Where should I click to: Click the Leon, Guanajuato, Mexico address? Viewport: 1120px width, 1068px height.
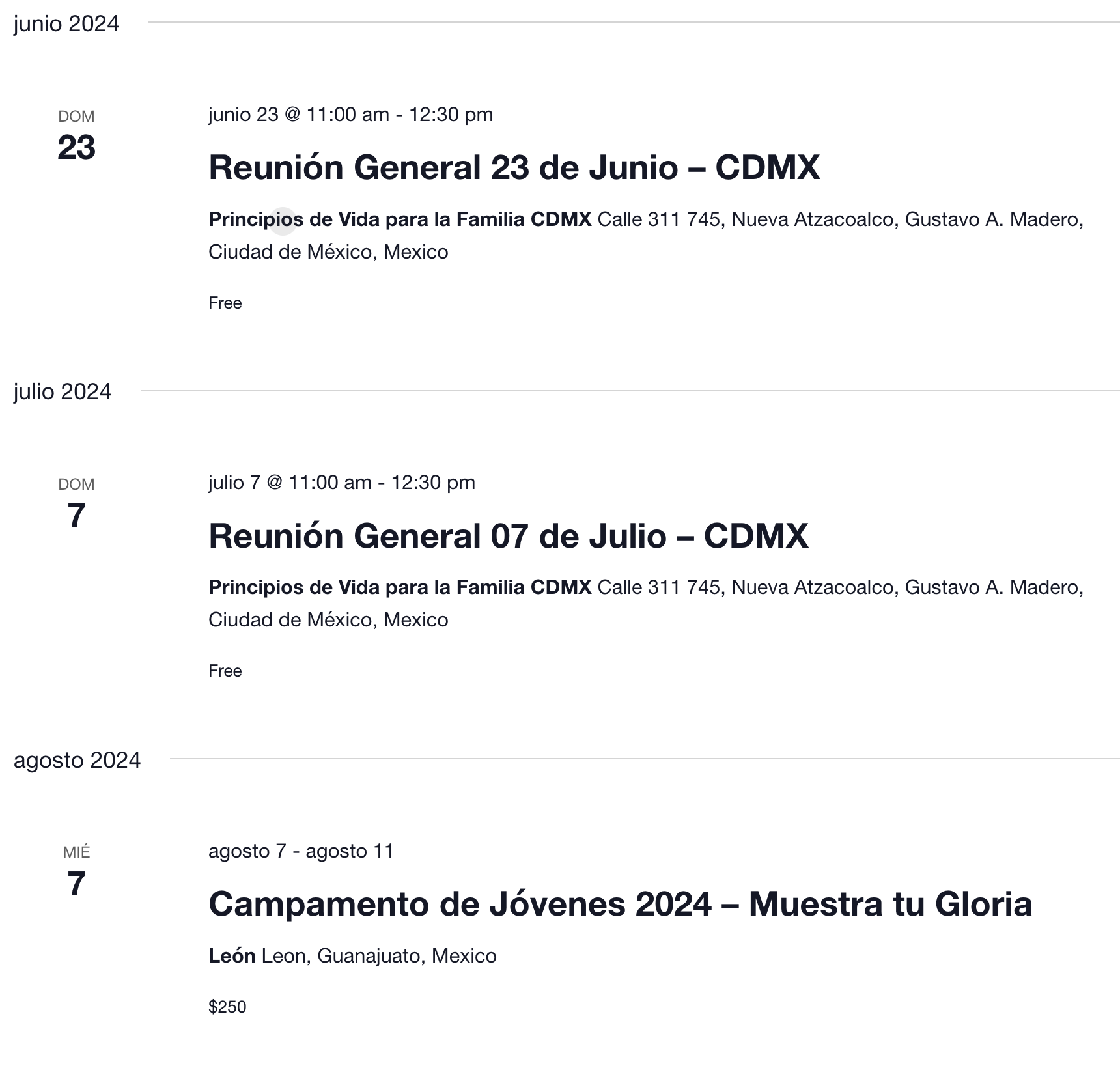pyautogui.click(x=379, y=956)
